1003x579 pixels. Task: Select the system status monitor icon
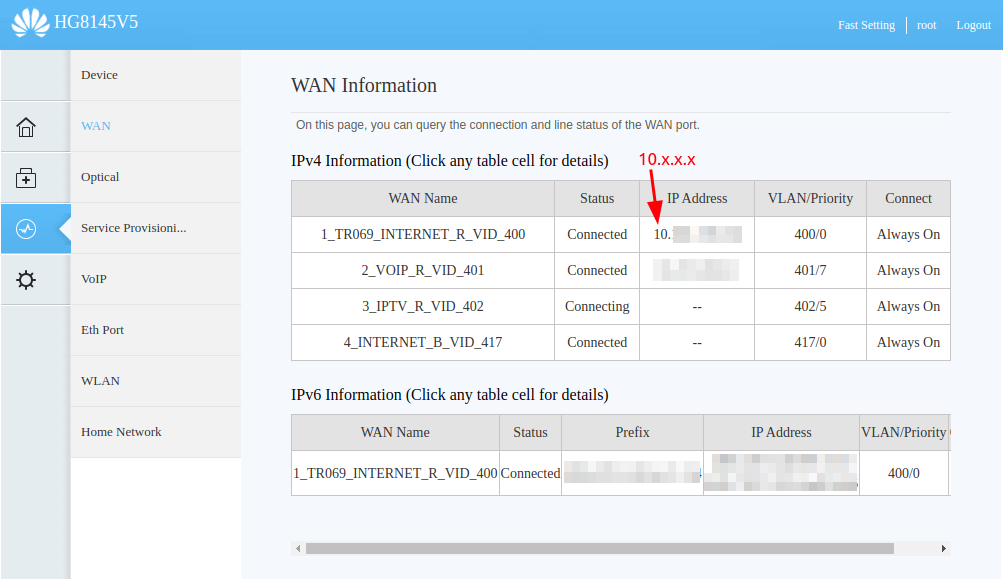[26, 229]
